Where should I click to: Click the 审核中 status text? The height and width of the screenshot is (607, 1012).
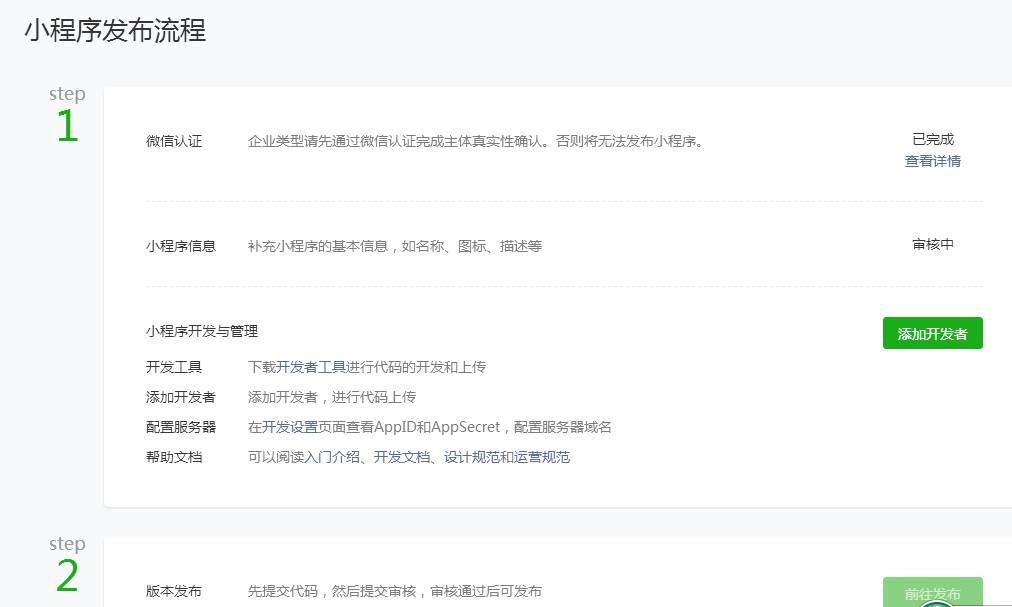(932, 244)
